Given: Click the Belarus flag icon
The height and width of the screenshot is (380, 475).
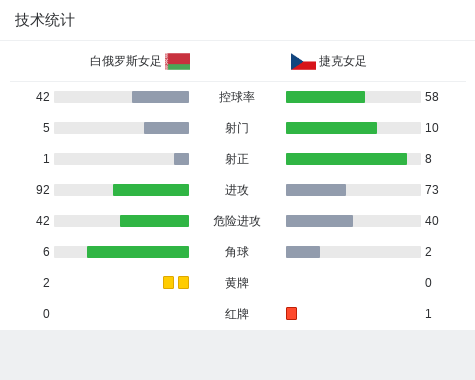Looking at the screenshot, I should pos(178,61).
